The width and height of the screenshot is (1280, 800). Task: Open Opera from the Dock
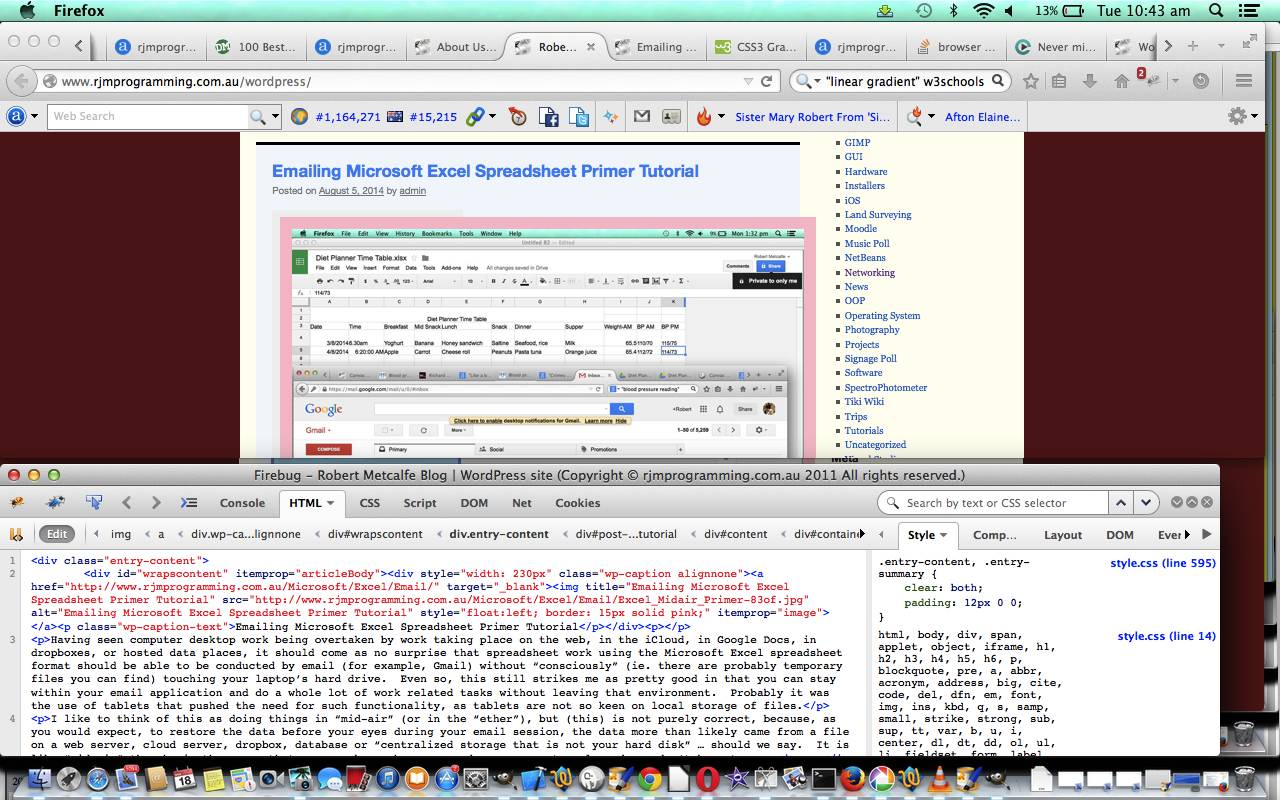coord(707,778)
